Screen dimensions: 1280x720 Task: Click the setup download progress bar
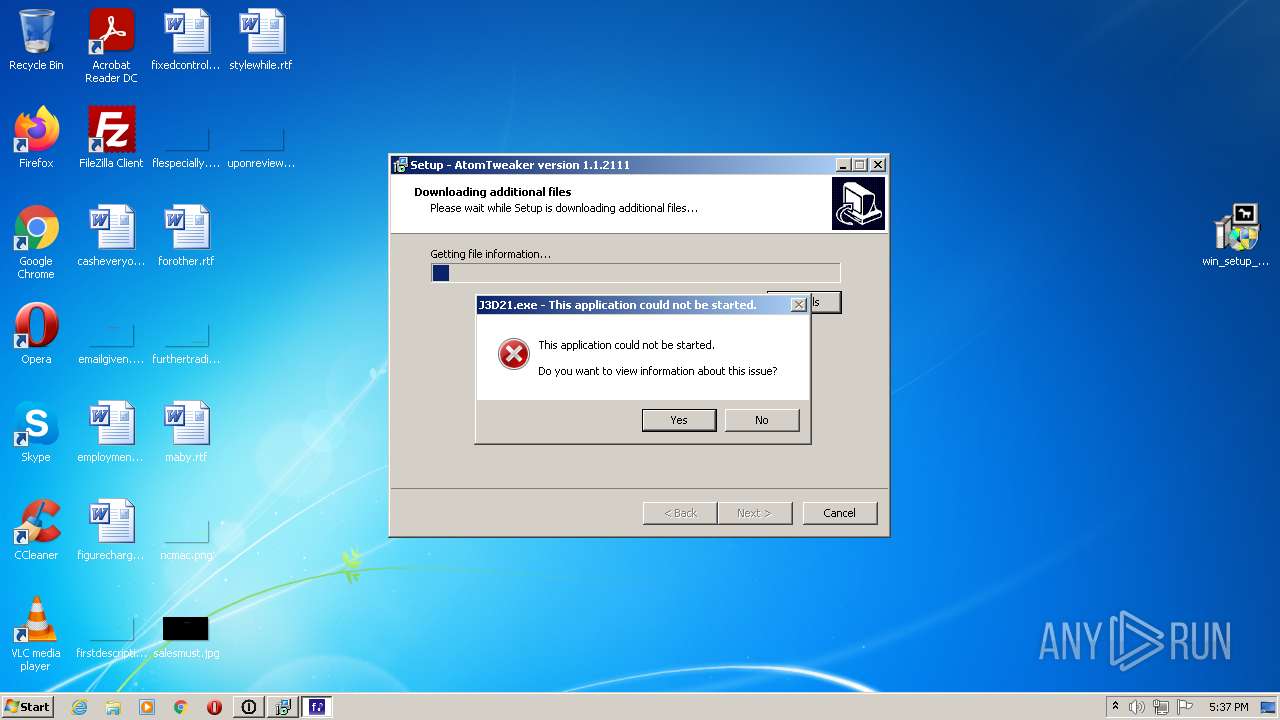636,273
